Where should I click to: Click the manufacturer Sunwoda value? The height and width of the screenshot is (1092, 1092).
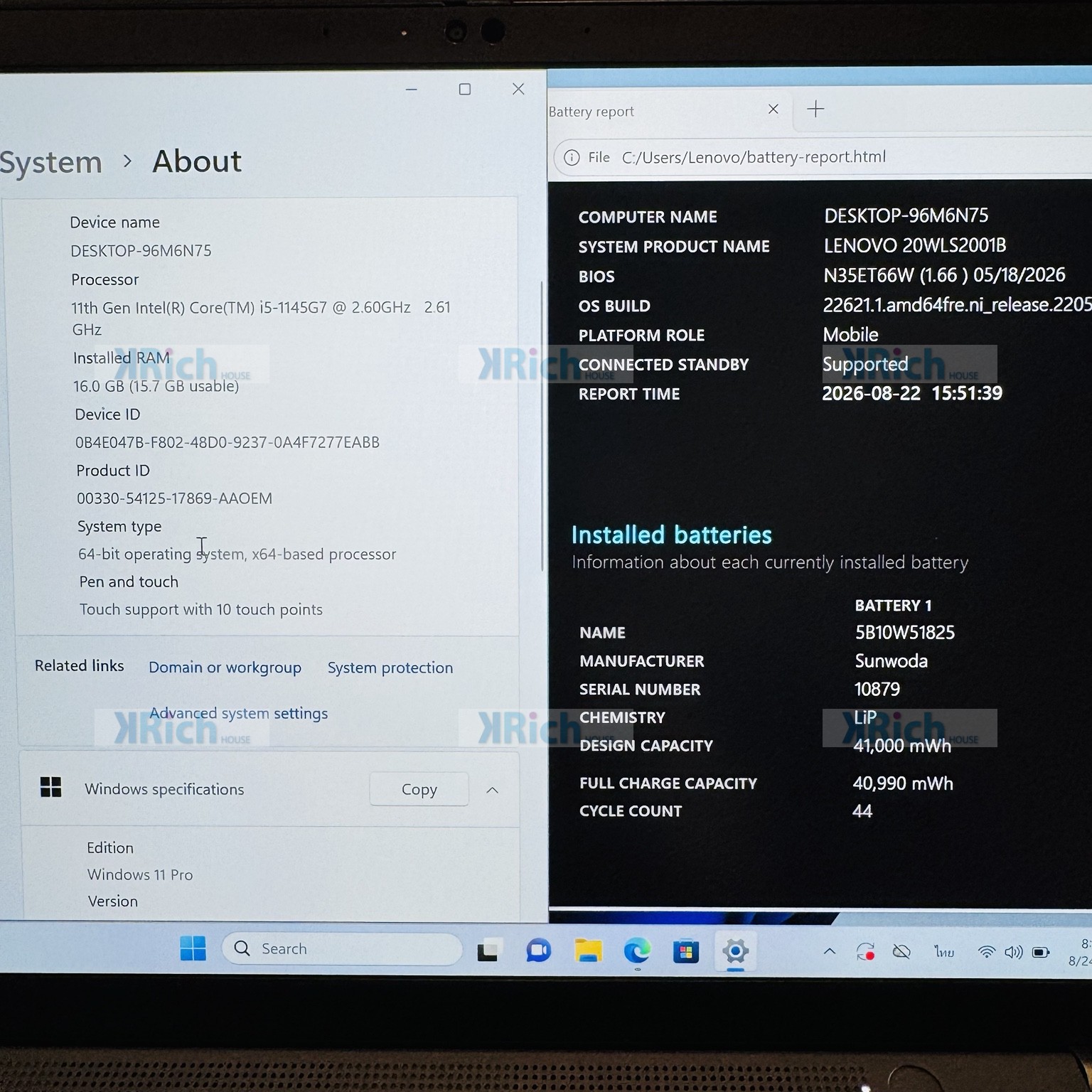891,661
